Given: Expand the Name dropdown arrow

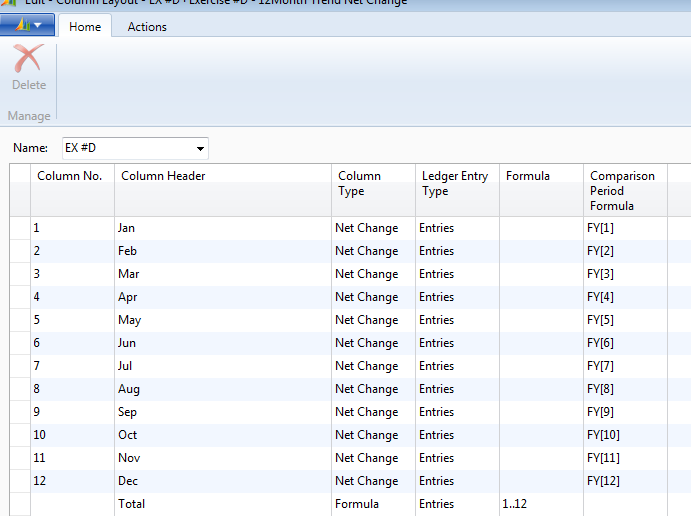Looking at the screenshot, I should [x=201, y=149].
